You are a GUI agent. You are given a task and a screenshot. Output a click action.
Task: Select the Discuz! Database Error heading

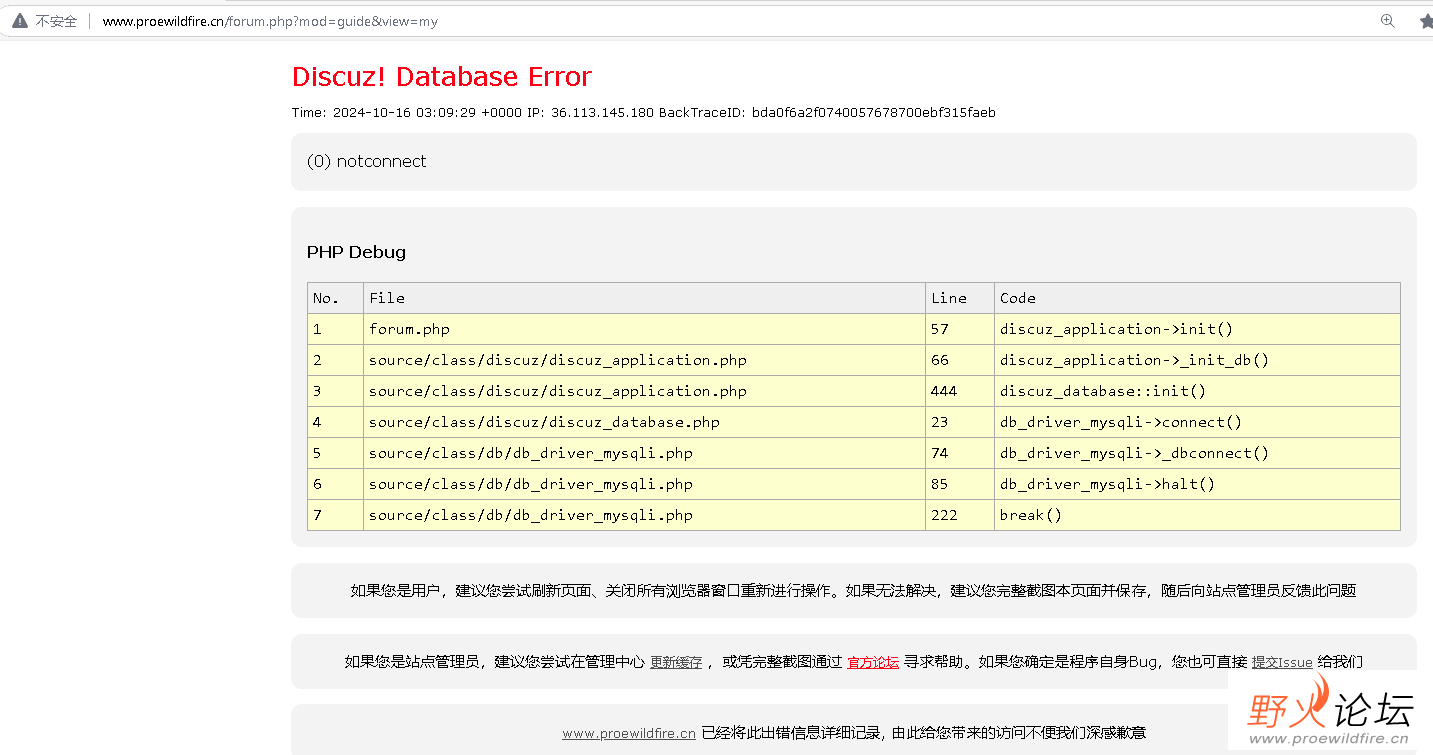coord(442,77)
